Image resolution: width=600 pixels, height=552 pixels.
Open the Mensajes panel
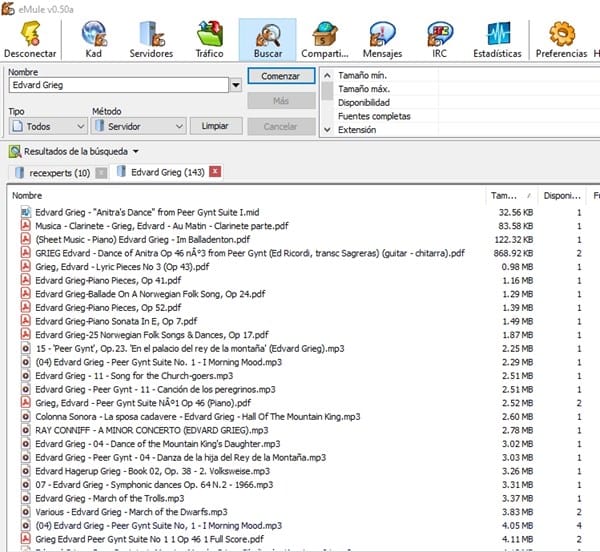tap(382, 39)
